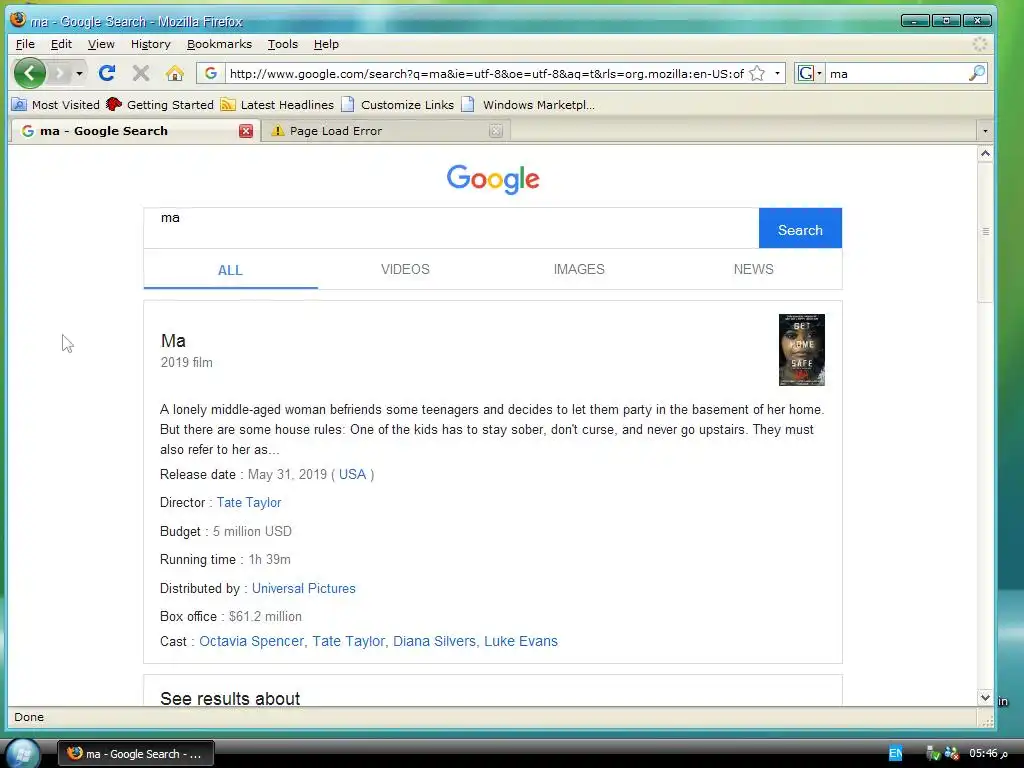Reload the current page

(107, 73)
